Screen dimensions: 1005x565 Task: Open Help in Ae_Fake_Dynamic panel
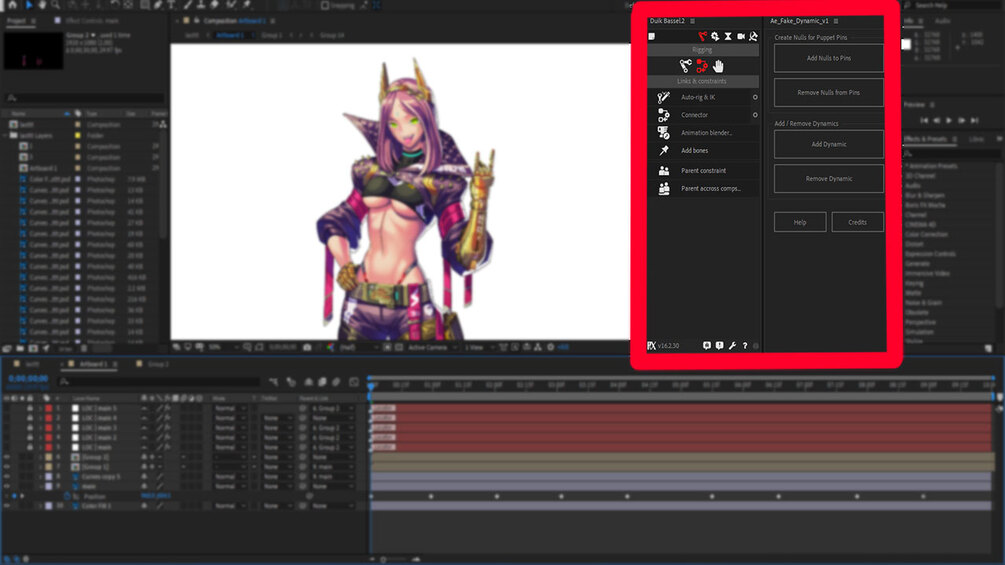[800, 222]
